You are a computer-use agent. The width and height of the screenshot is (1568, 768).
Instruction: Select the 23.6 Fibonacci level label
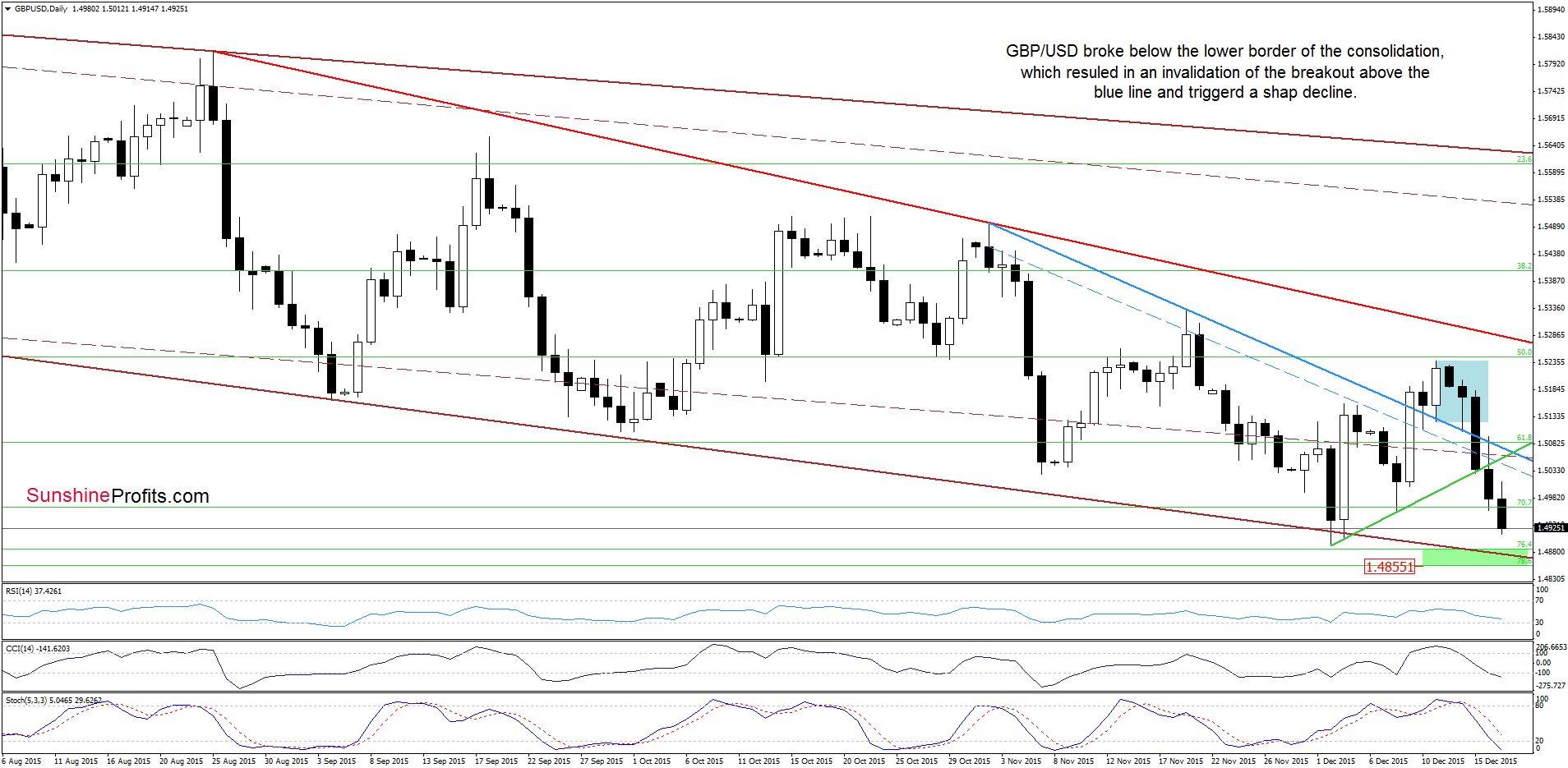point(1524,159)
